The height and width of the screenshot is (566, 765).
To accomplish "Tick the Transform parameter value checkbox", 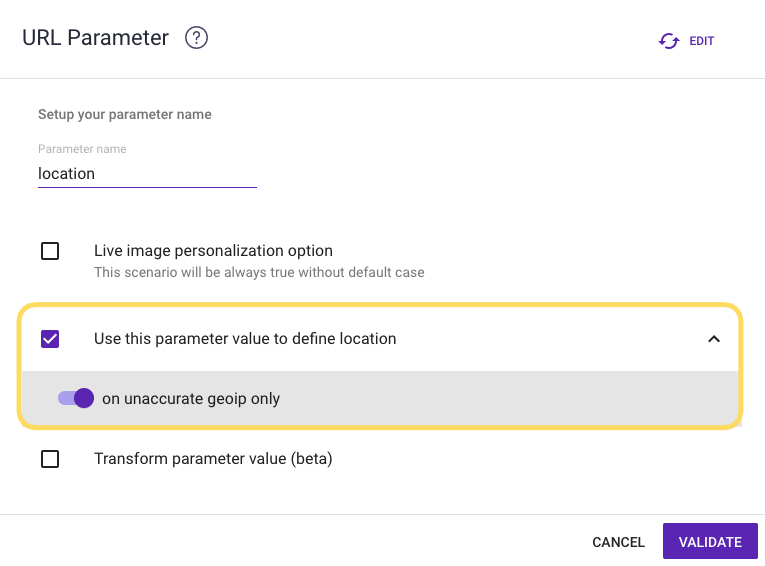I will click(x=50, y=459).
